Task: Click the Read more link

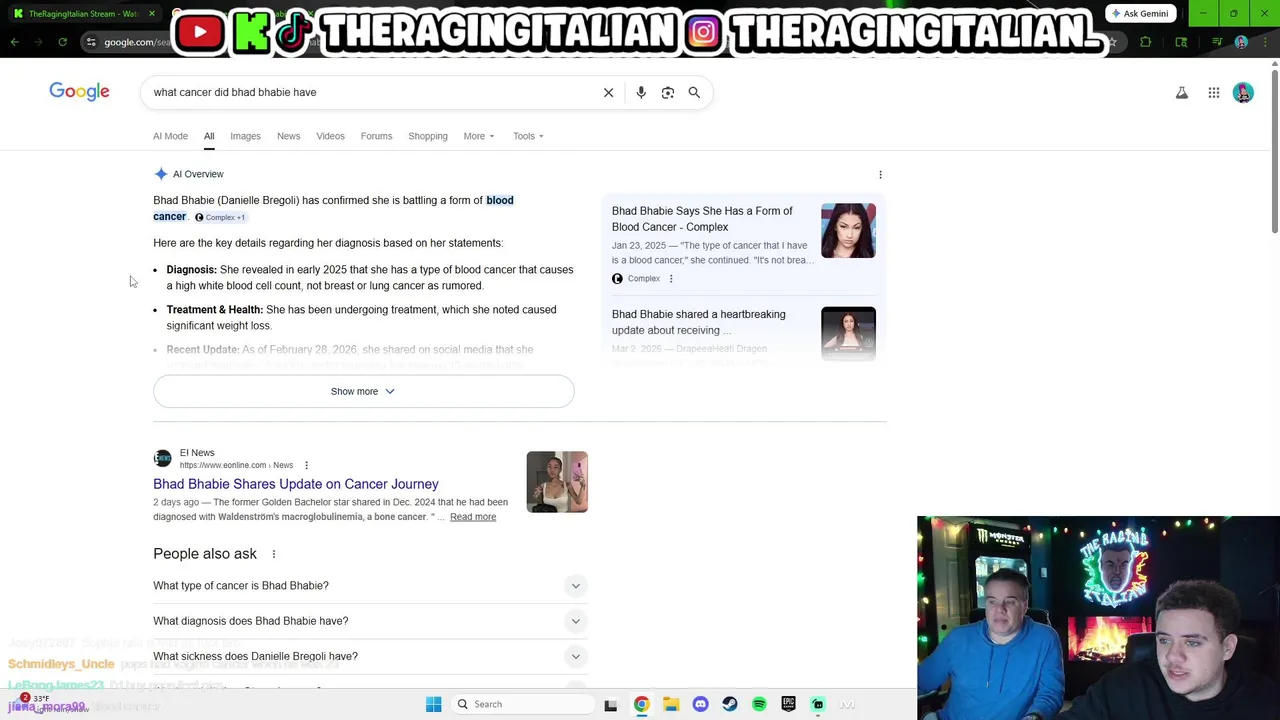Action: 473,517
